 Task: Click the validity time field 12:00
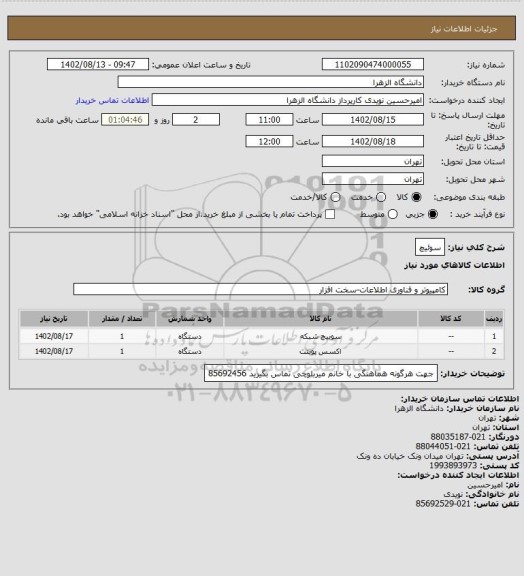(269, 141)
